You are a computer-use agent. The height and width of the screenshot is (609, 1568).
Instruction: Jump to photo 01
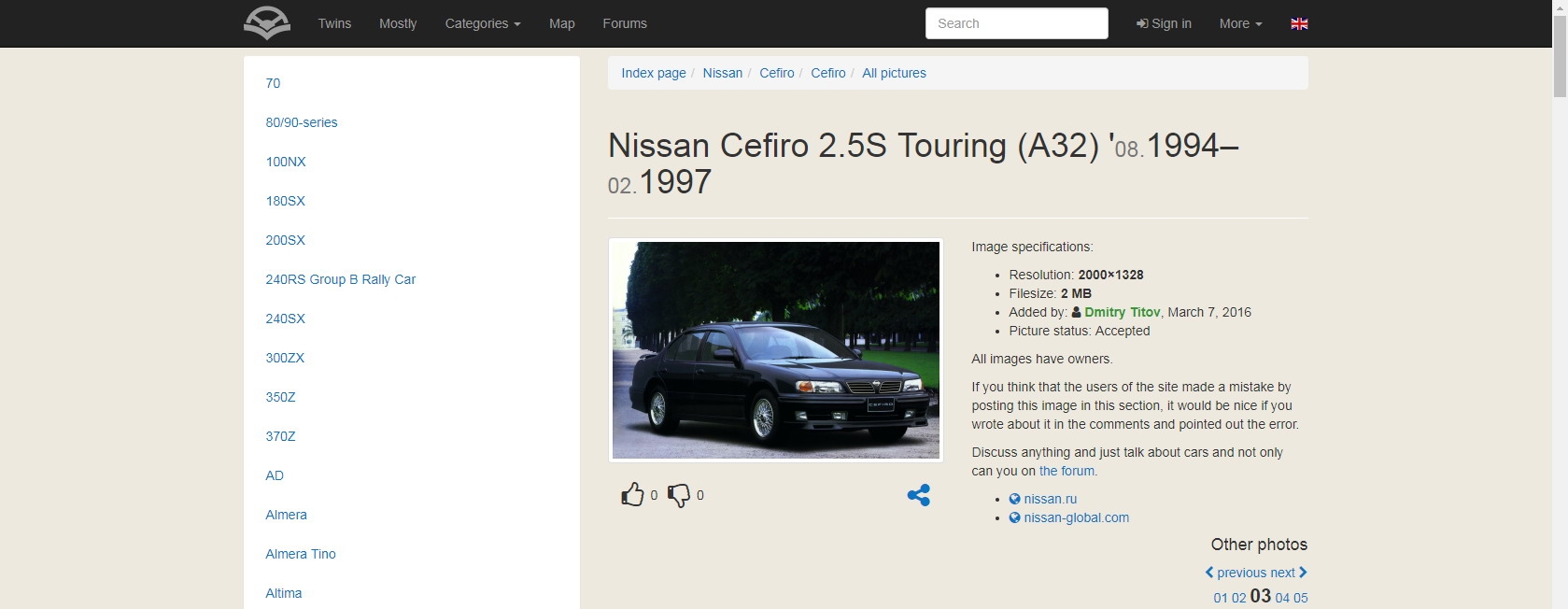pyautogui.click(x=1221, y=598)
